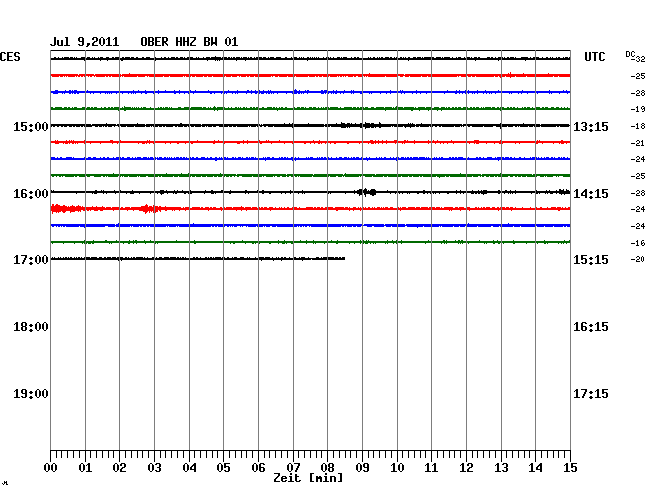The height and width of the screenshot is (494, 650).
Task: Click the 15:15 UTC time label
Action: click(x=591, y=260)
